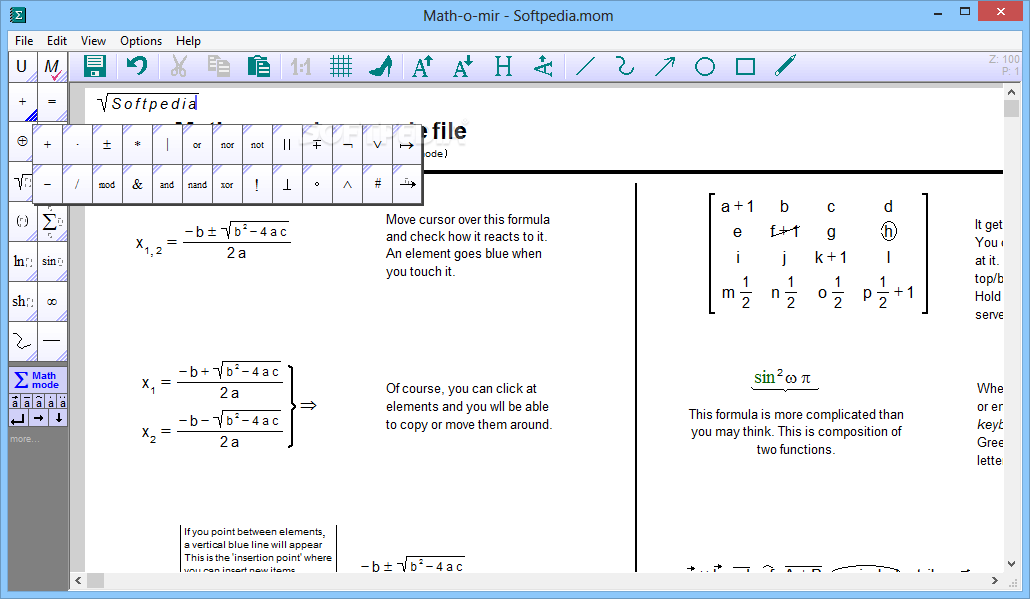The width and height of the screenshot is (1030, 599).
Task: Click the green sin in the sin²ωπ formula
Action: 764,378
